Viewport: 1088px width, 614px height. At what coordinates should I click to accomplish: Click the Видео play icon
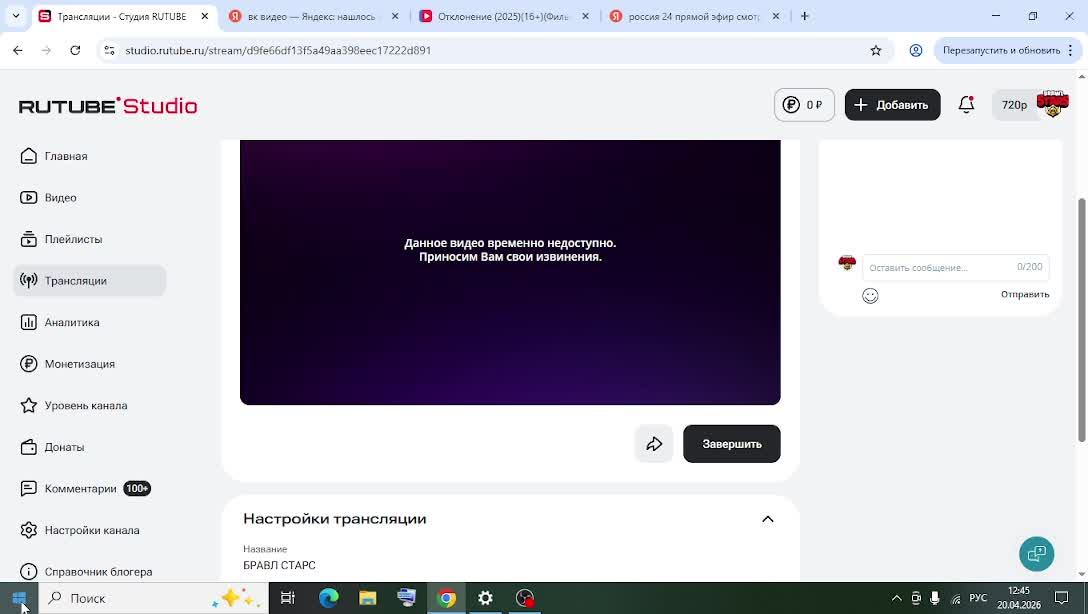tap(28, 198)
